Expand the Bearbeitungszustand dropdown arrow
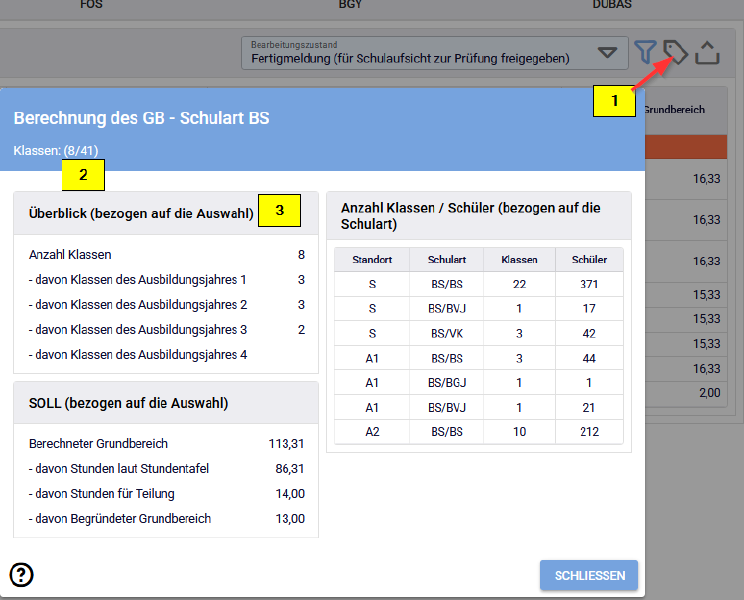This screenshot has width=744, height=600. [x=607, y=52]
